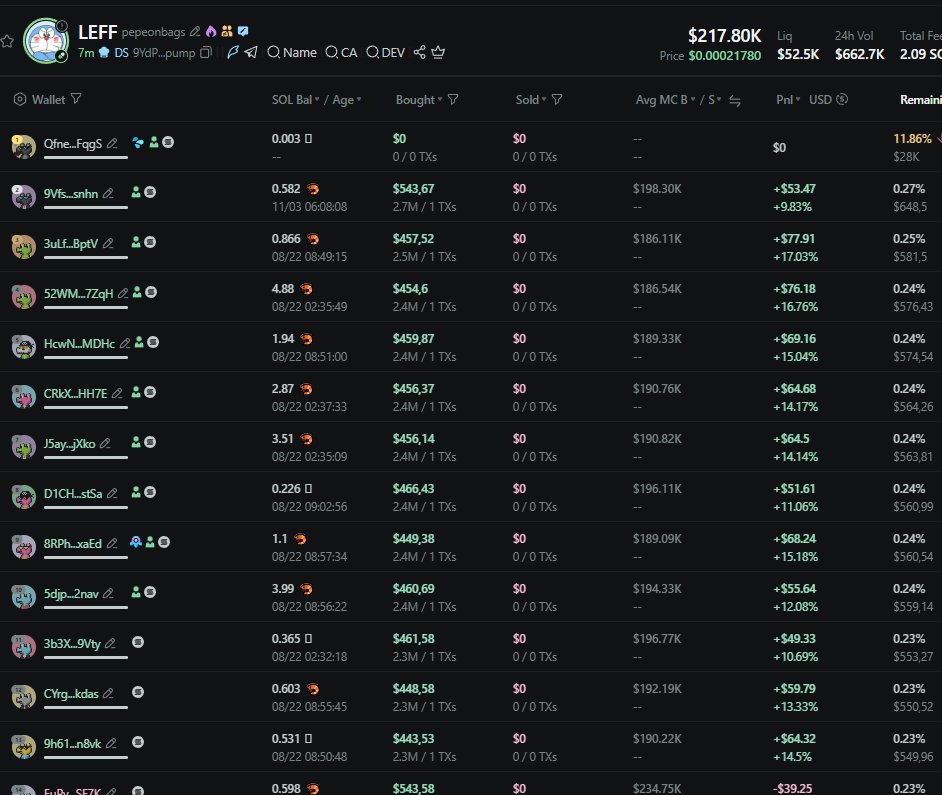Click avatar of wallet 5djp...2nav
942x795 pixels.
pos(23,597)
